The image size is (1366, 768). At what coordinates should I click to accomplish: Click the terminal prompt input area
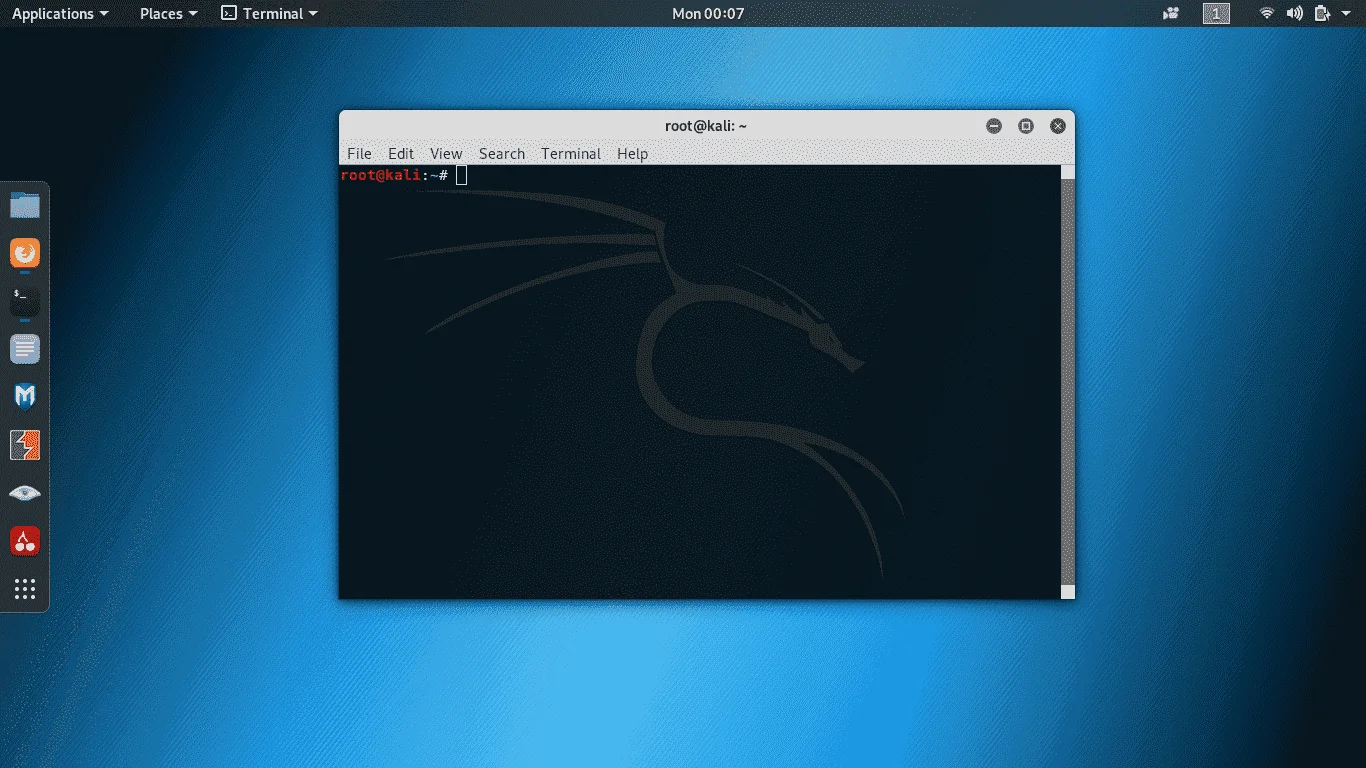[x=462, y=175]
